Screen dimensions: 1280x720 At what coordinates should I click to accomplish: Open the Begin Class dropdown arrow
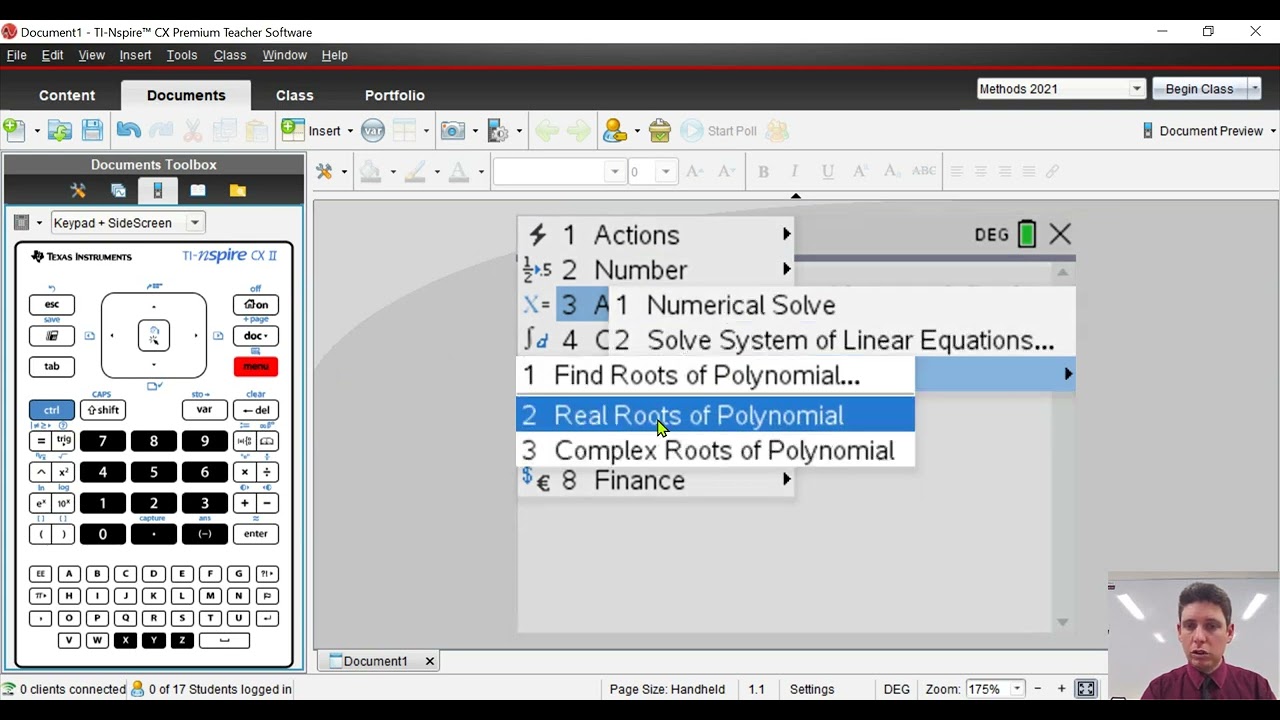click(1255, 89)
